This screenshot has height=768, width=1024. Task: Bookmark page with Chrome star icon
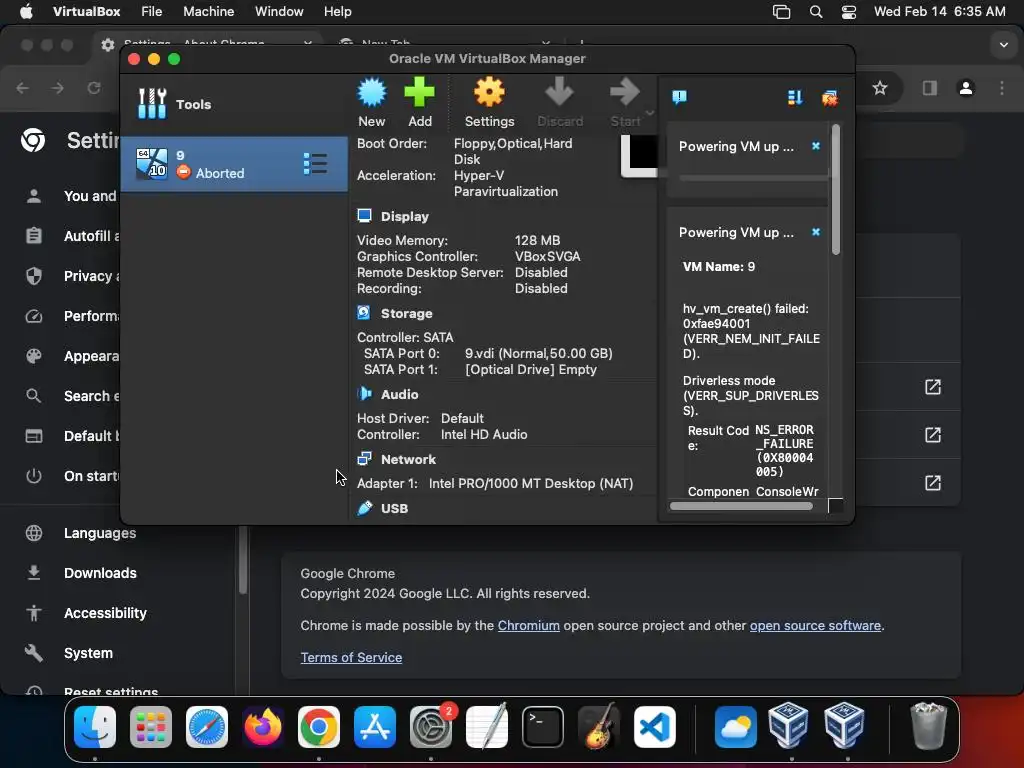click(x=880, y=88)
